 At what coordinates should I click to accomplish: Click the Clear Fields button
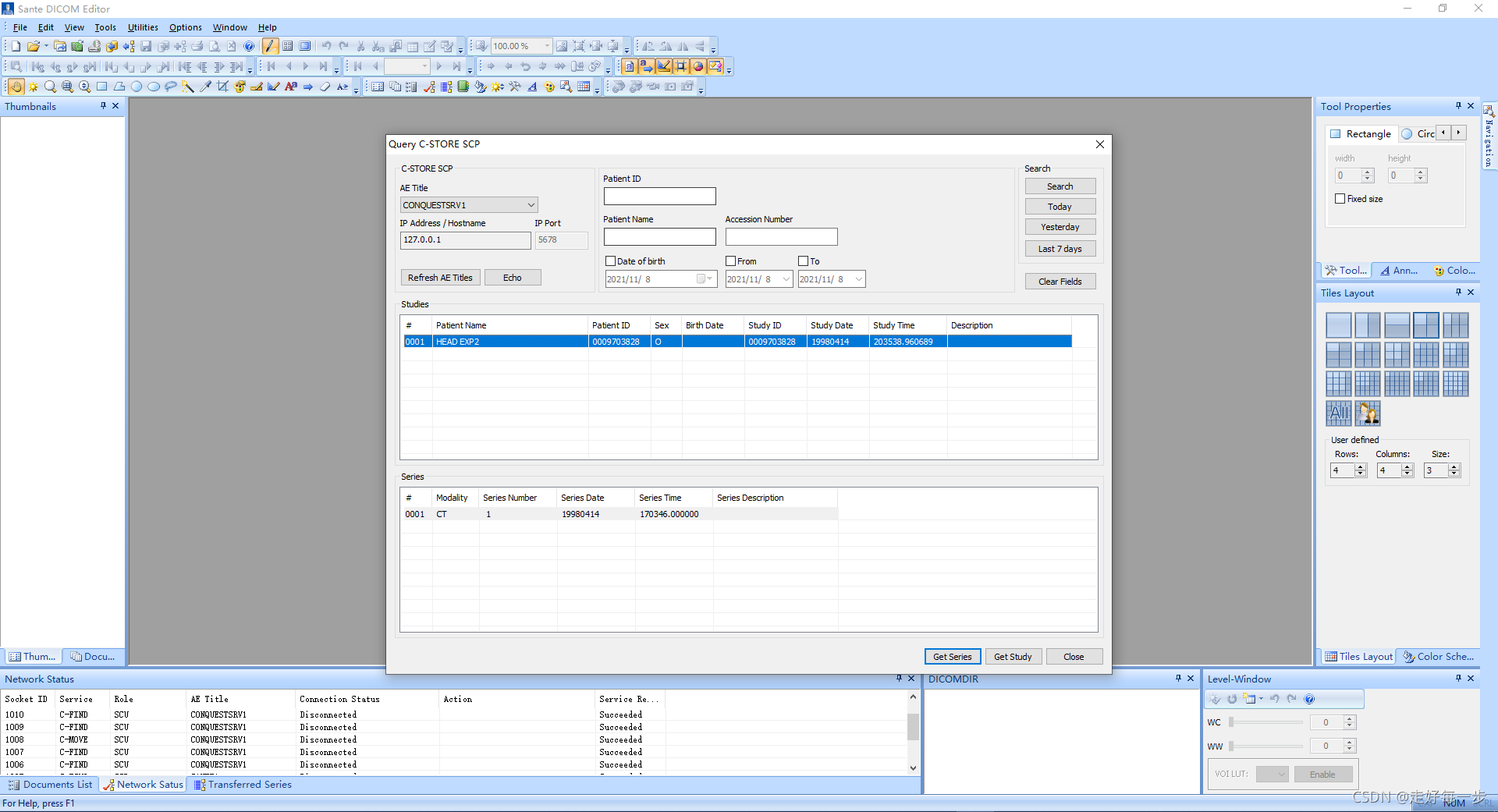point(1060,282)
